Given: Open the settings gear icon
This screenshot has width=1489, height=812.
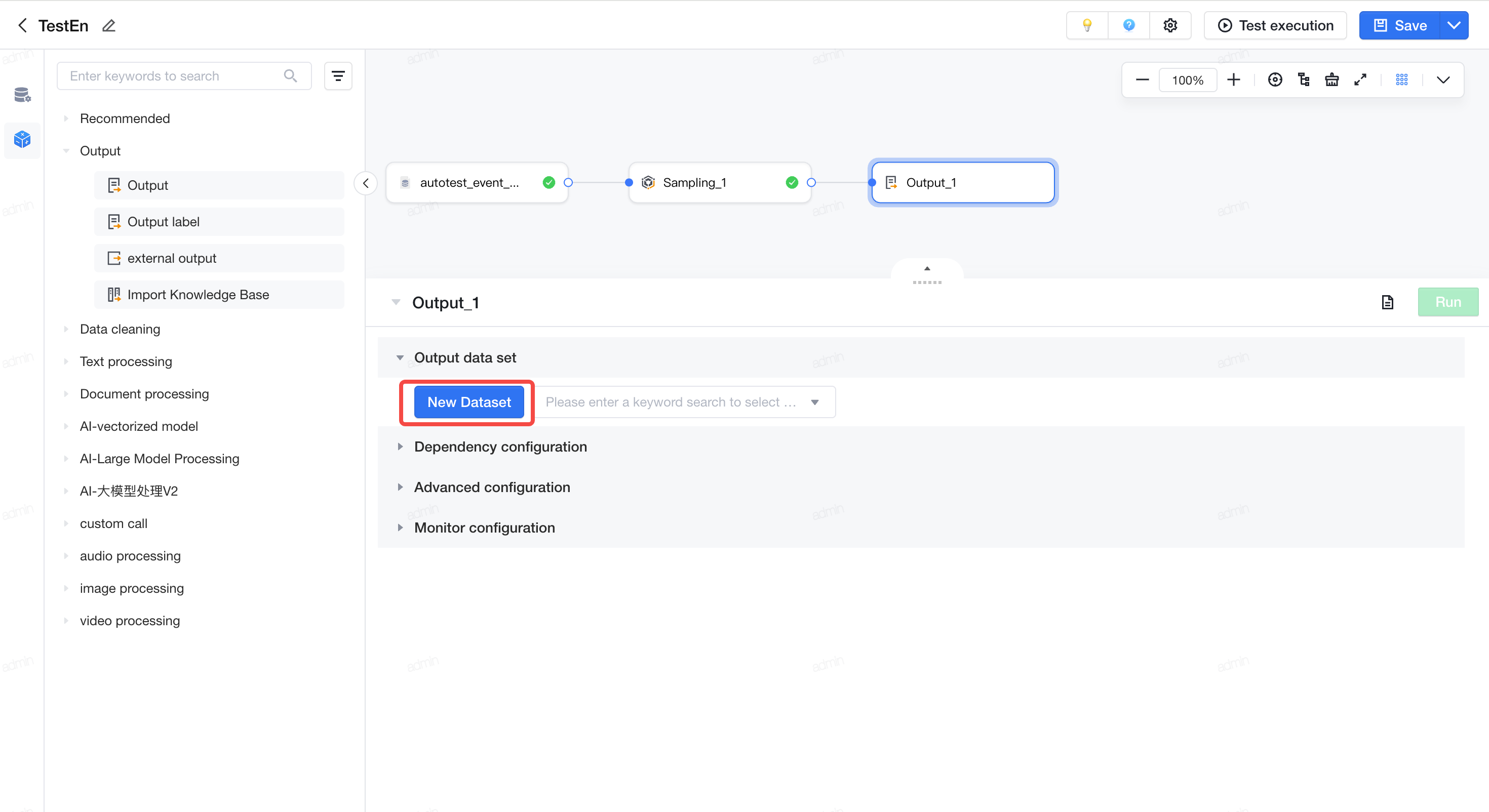Looking at the screenshot, I should point(1170,25).
